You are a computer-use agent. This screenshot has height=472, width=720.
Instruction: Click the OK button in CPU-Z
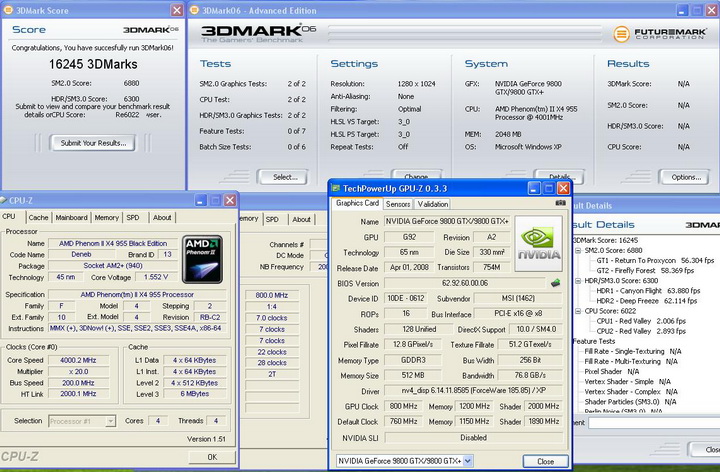[212, 457]
